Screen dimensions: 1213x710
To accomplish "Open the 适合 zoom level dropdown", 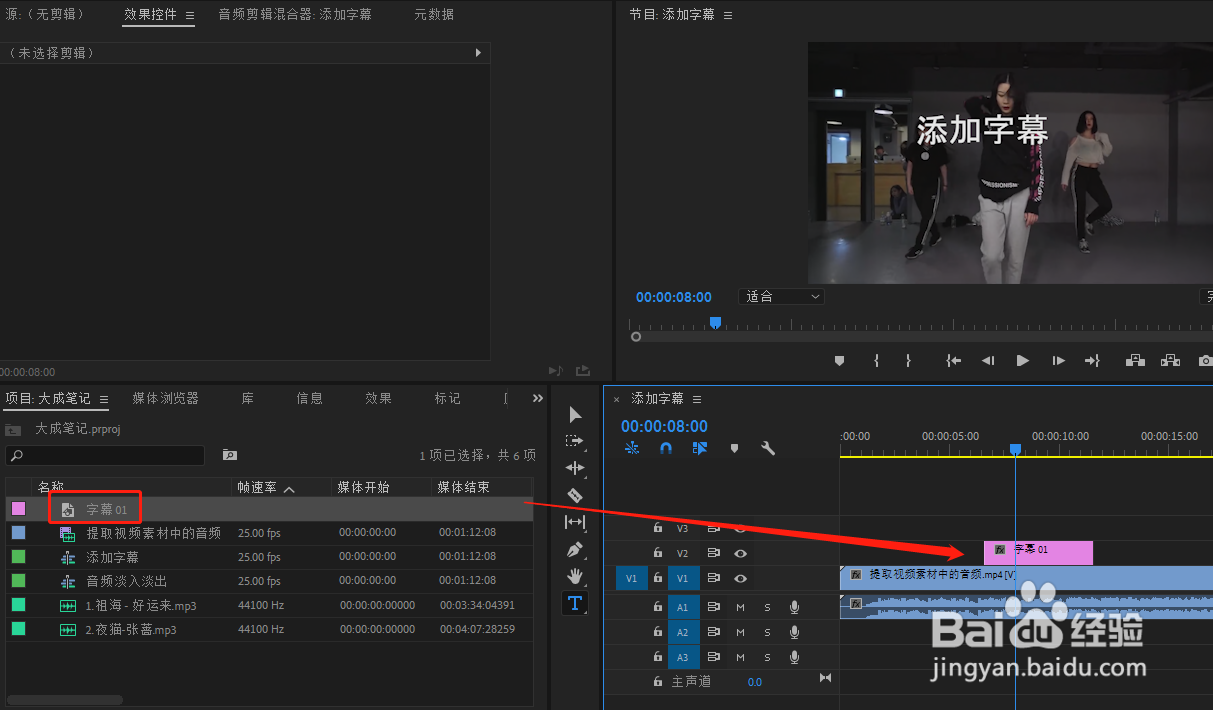I will click(x=781, y=296).
